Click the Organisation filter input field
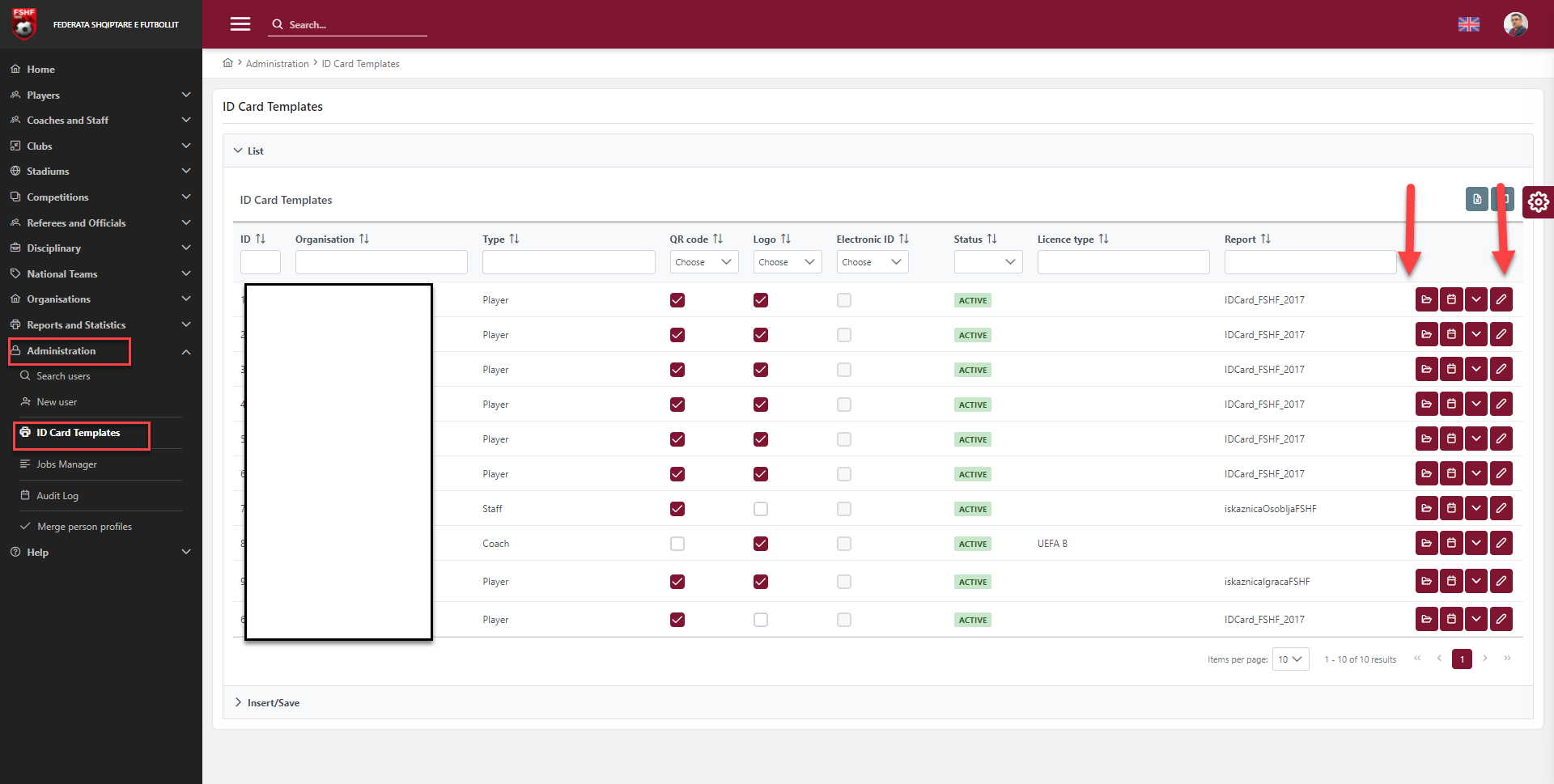Image resolution: width=1554 pixels, height=784 pixels. tap(381, 262)
